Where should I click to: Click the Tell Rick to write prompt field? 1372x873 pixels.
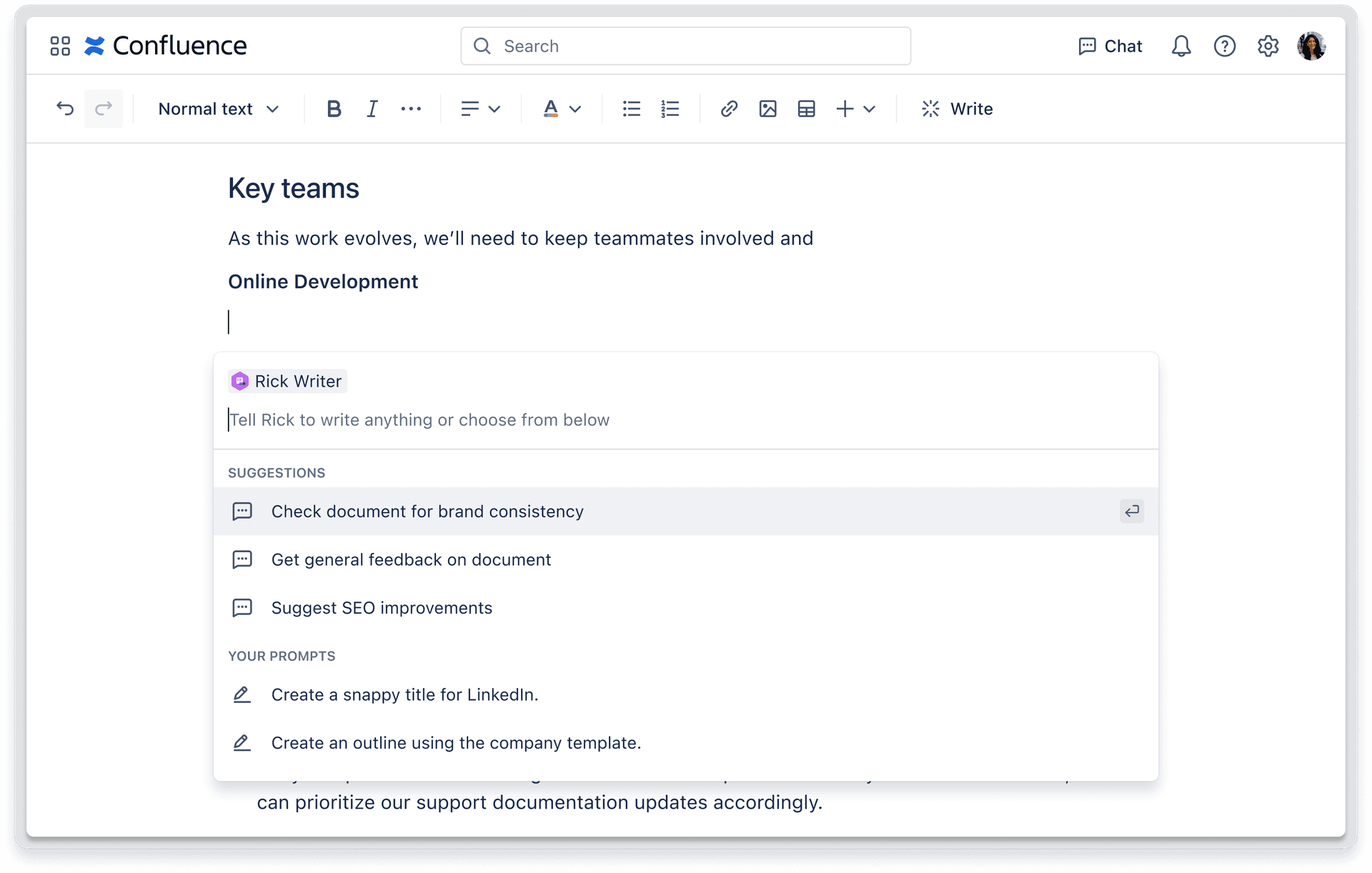[x=685, y=420]
